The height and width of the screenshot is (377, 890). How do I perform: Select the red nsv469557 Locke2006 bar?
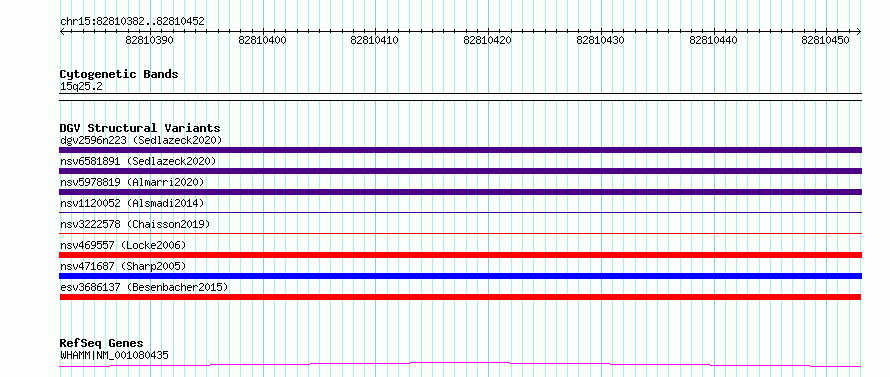click(x=460, y=255)
